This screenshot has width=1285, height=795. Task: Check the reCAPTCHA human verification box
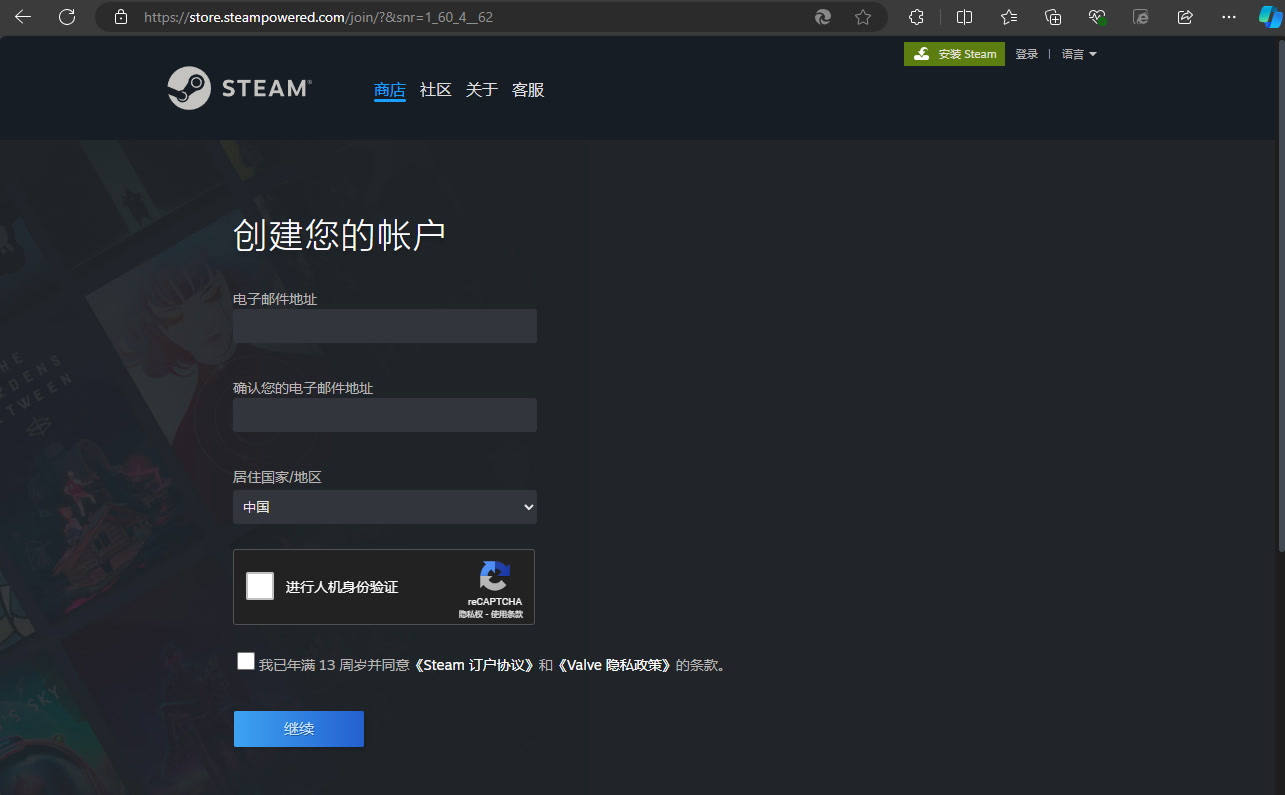(x=260, y=586)
